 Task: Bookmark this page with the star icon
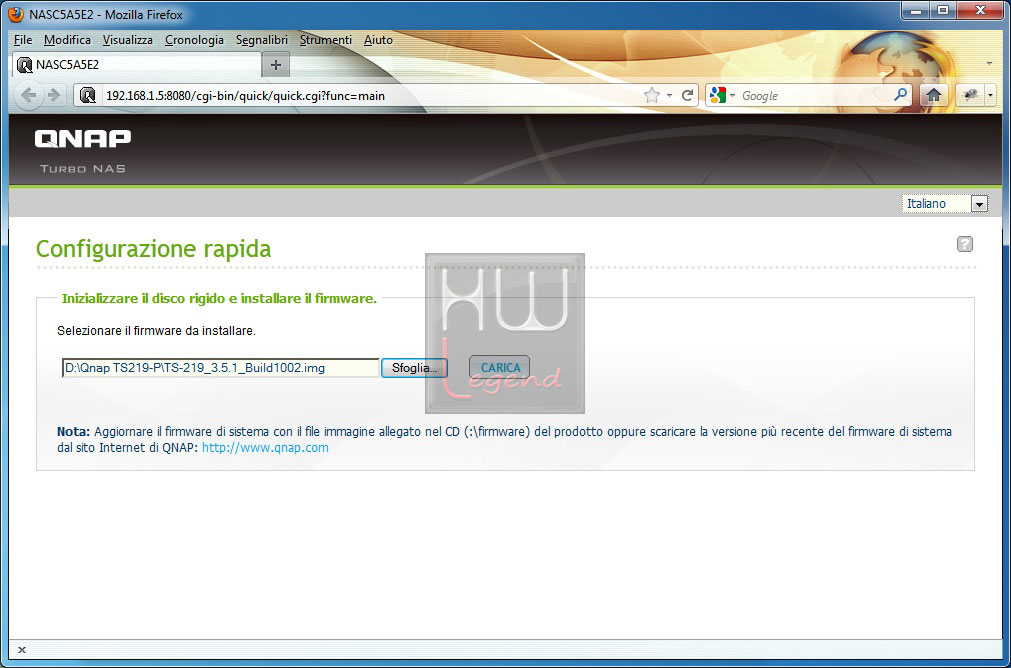pyautogui.click(x=652, y=95)
